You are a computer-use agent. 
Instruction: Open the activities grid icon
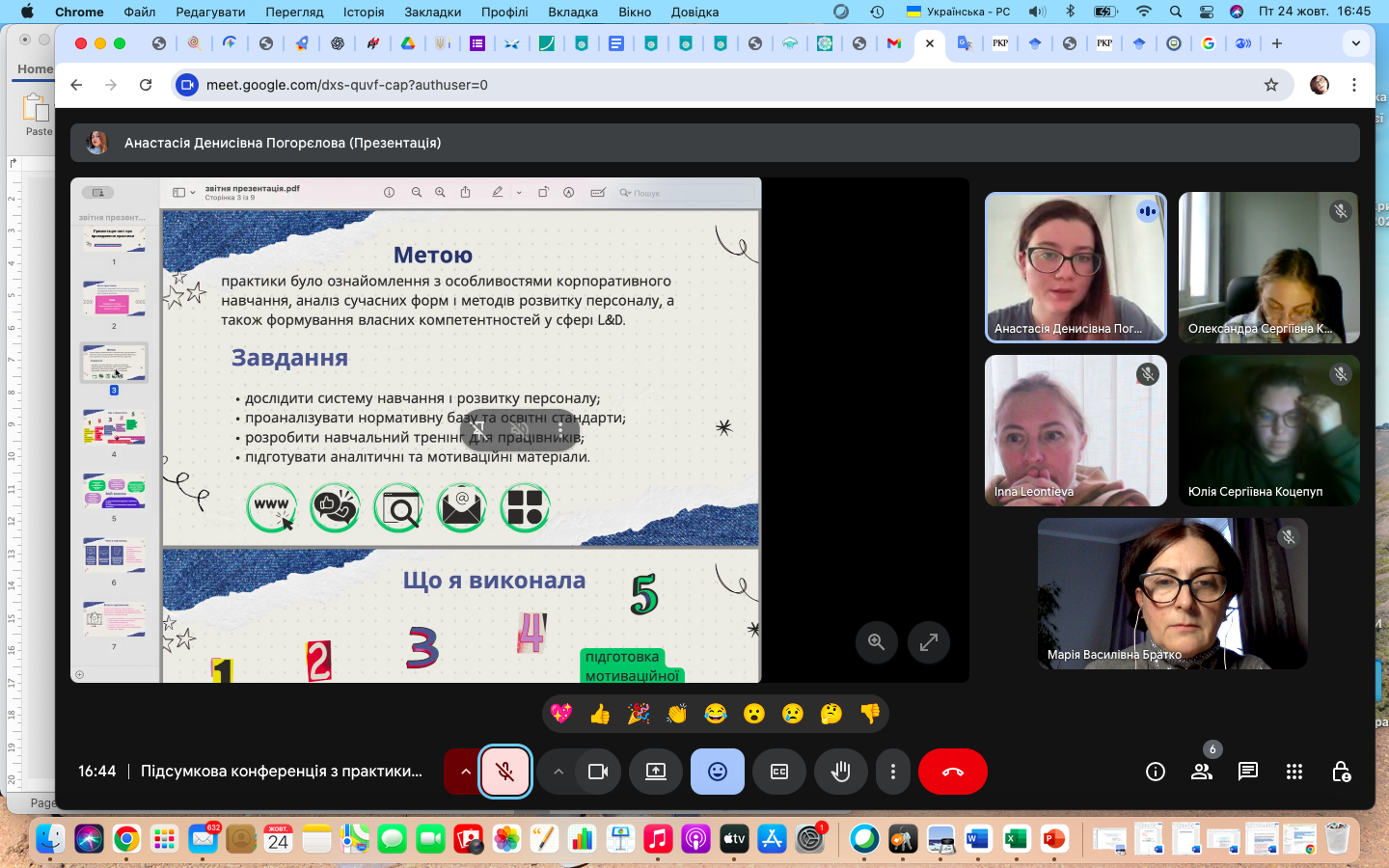(x=1294, y=772)
